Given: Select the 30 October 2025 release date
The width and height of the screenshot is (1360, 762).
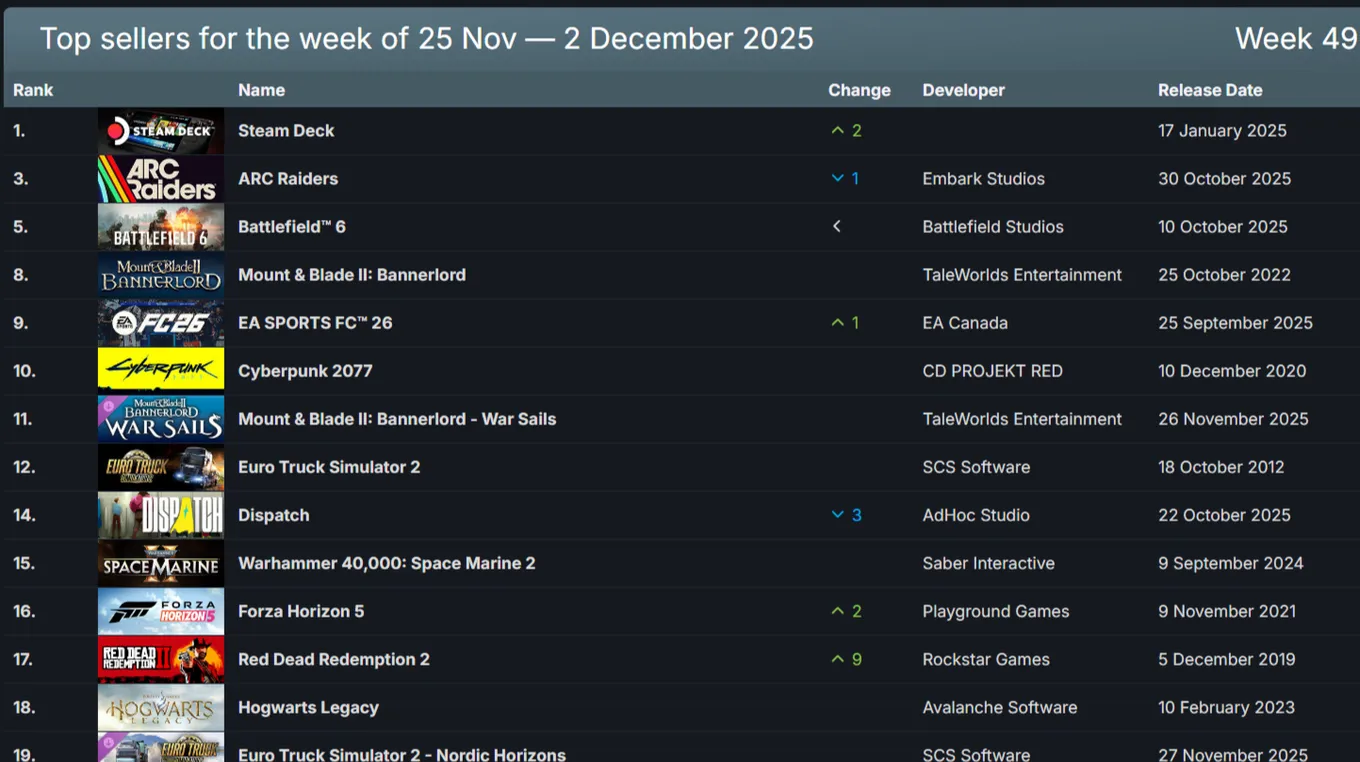Looking at the screenshot, I should [x=1224, y=179].
